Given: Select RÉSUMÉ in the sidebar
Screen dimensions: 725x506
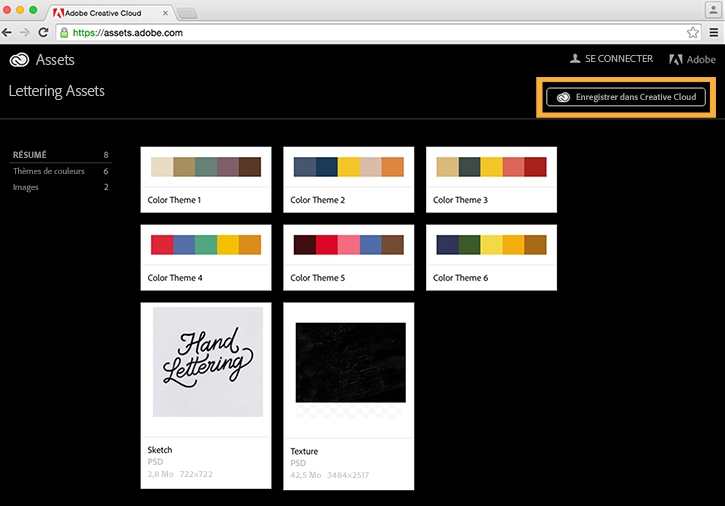Looking at the screenshot, I should pos(61,155).
